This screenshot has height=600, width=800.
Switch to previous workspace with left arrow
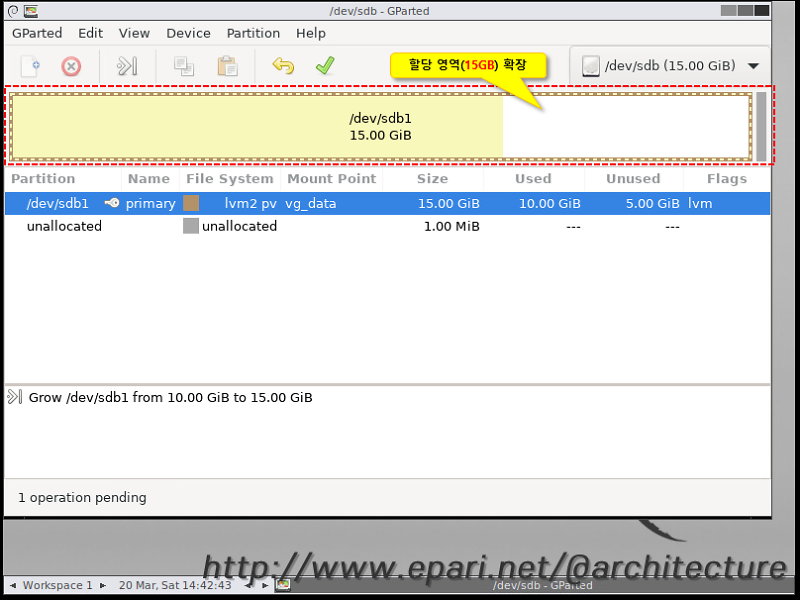(13, 585)
